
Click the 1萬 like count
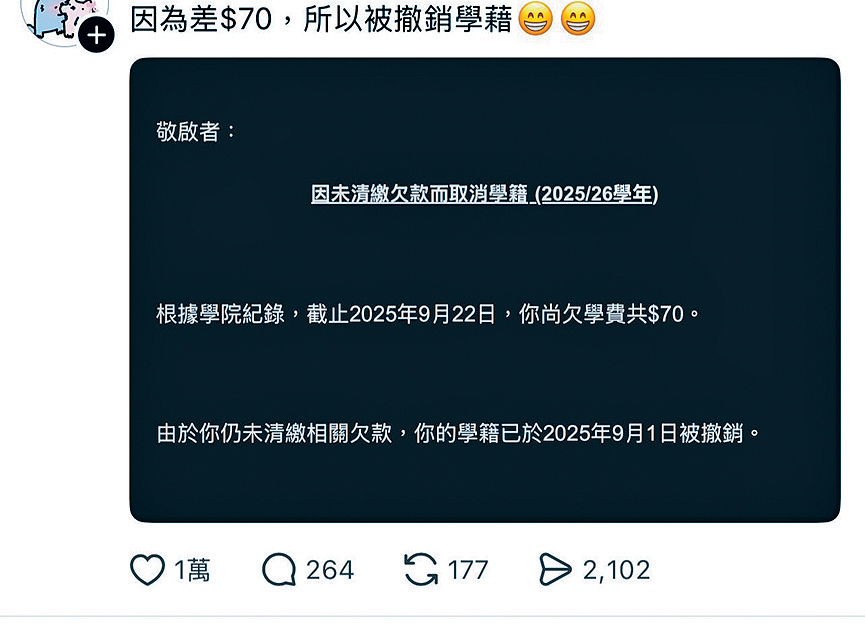[x=192, y=570]
